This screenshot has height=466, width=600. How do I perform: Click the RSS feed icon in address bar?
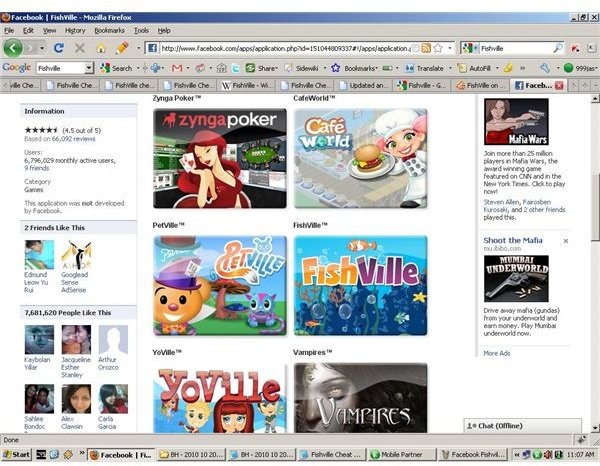(x=426, y=48)
